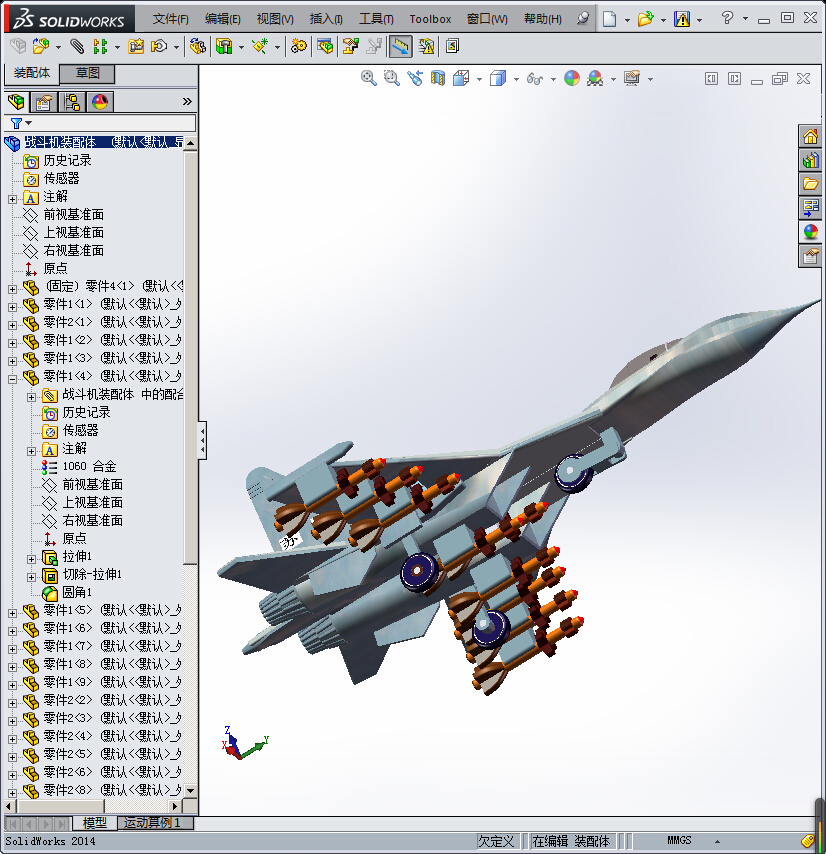Expand the 注解 node under the assembly

pos(12,199)
